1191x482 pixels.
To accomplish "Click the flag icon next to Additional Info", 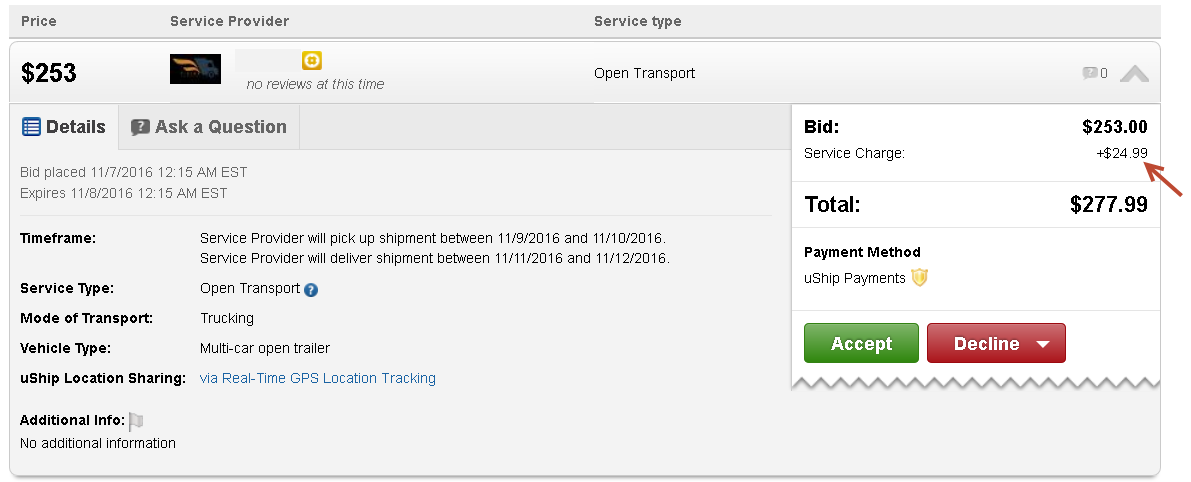I will click(x=136, y=421).
